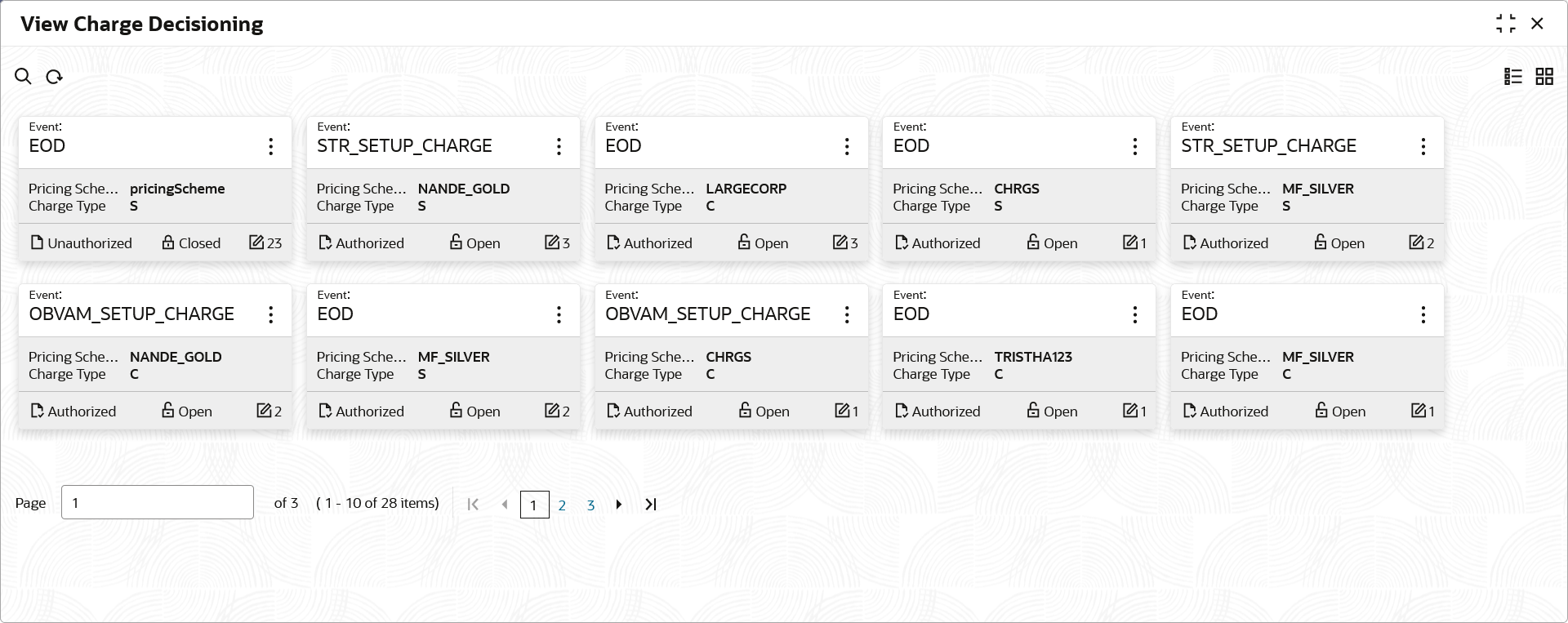
Task: Open options menu on pricingScheme EOD card
Action: pos(271,146)
